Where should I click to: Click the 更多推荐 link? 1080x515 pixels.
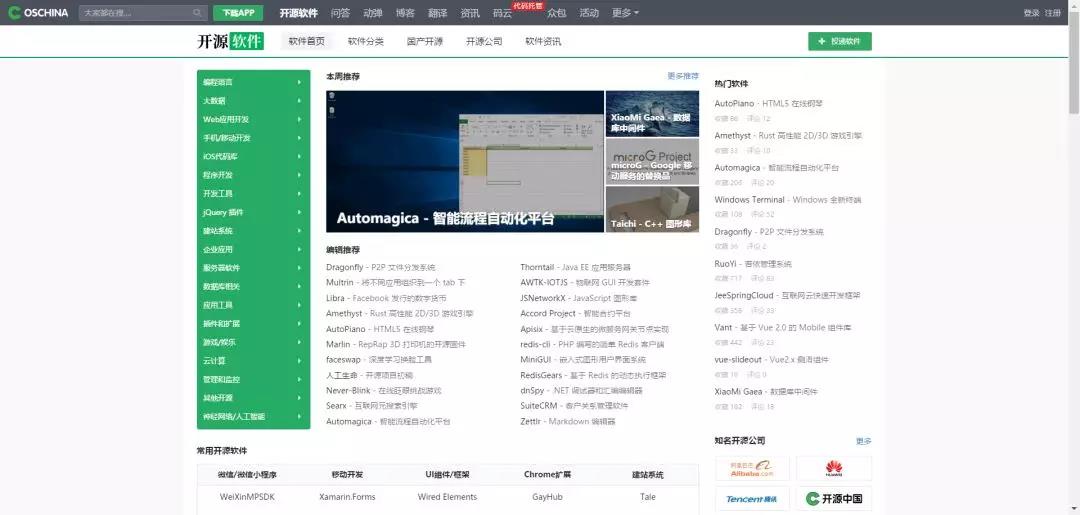pyautogui.click(x=683, y=76)
